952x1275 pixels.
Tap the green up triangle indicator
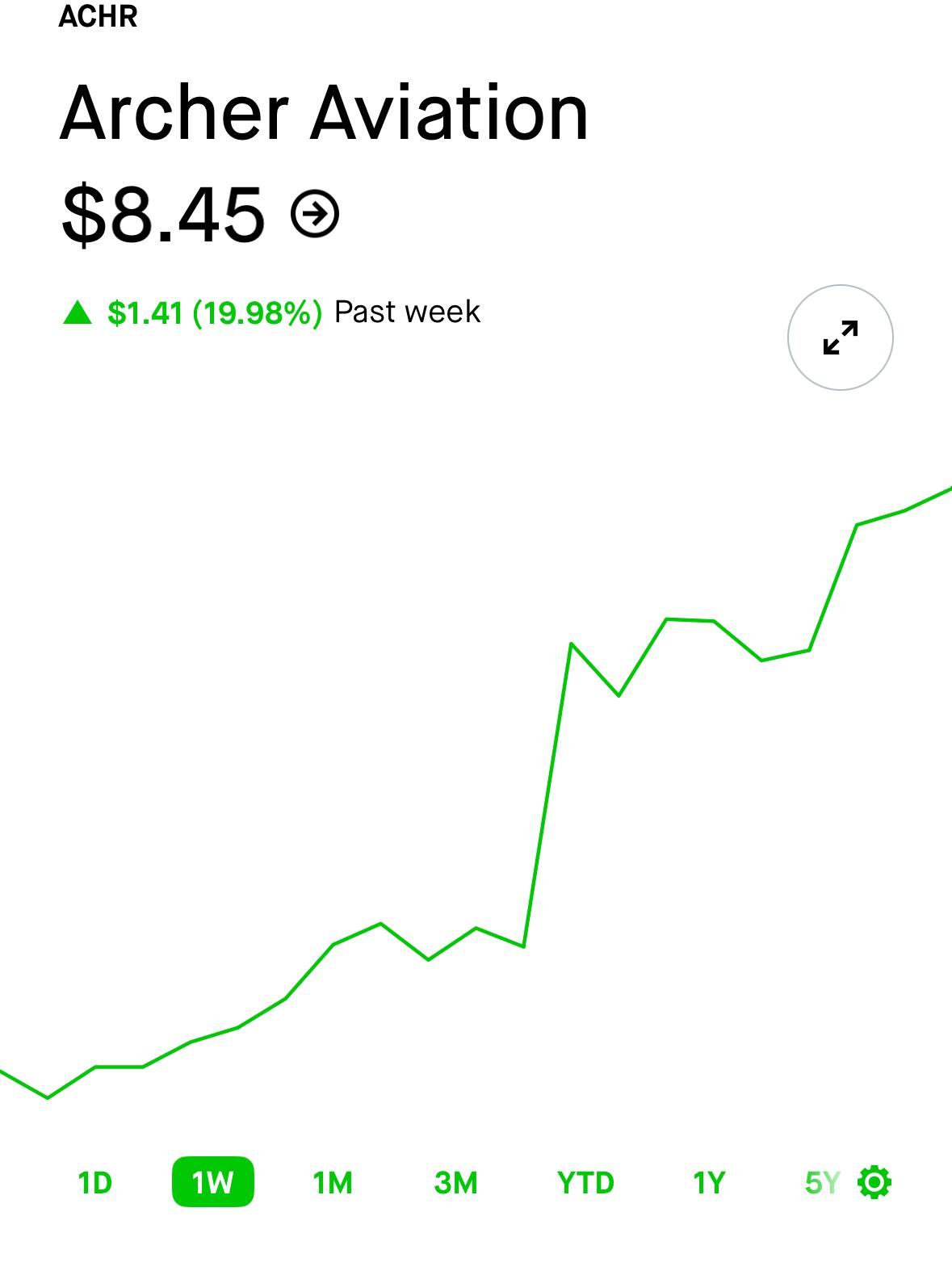click(78, 312)
